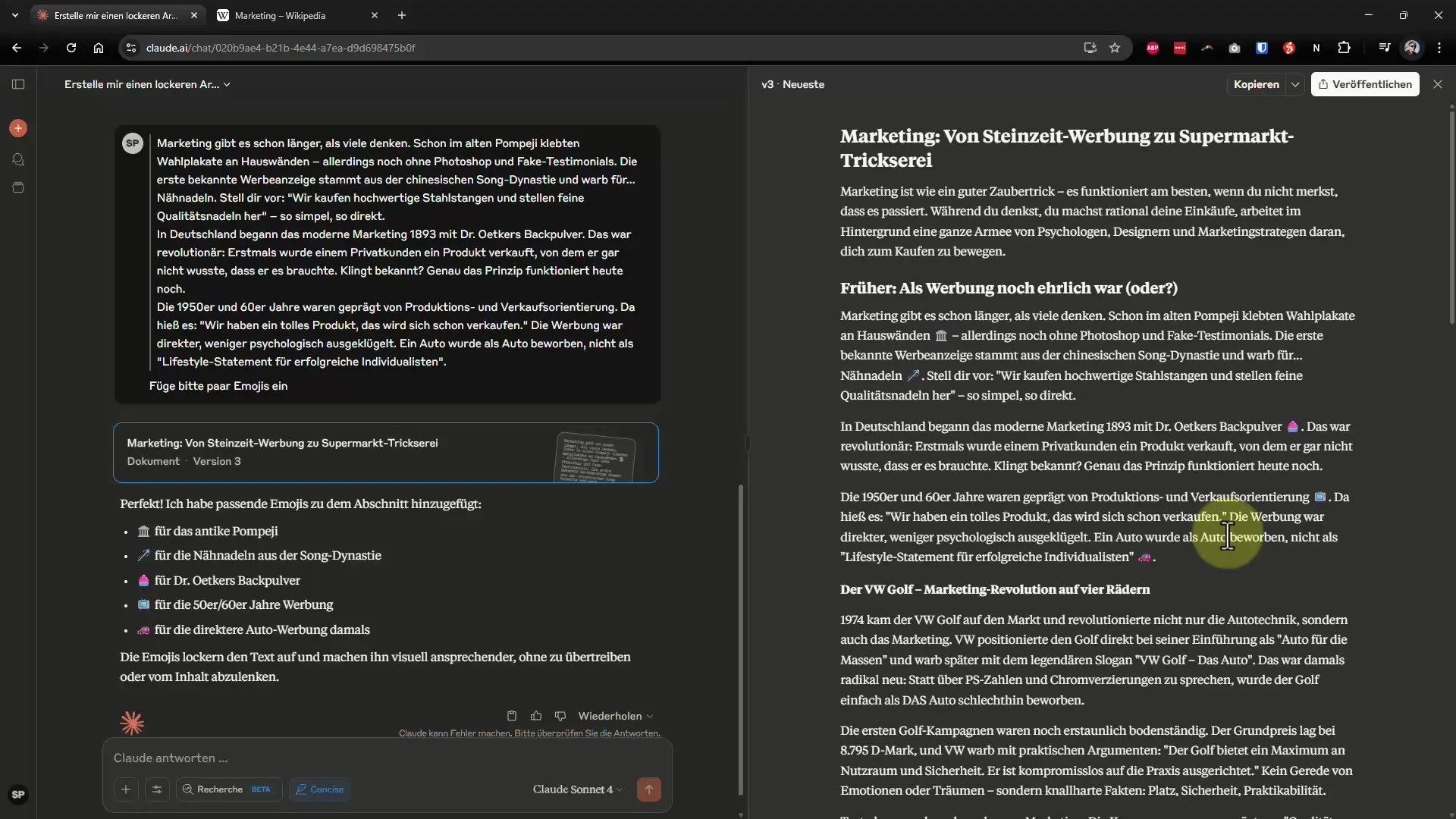Click the Claude antworten input field
Screen dimensions: 1456x819
tap(387, 758)
